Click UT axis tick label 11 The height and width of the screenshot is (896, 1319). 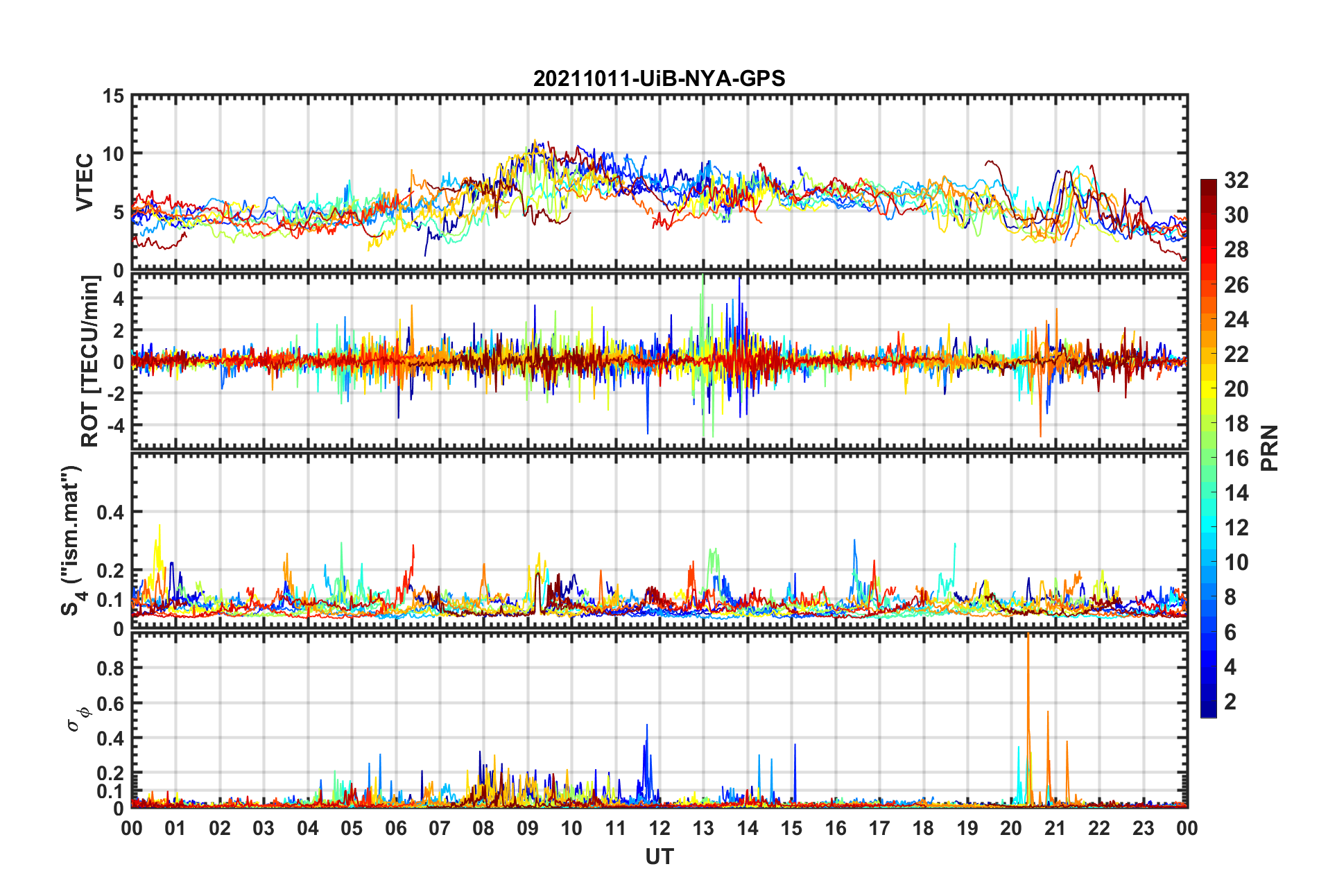click(616, 828)
